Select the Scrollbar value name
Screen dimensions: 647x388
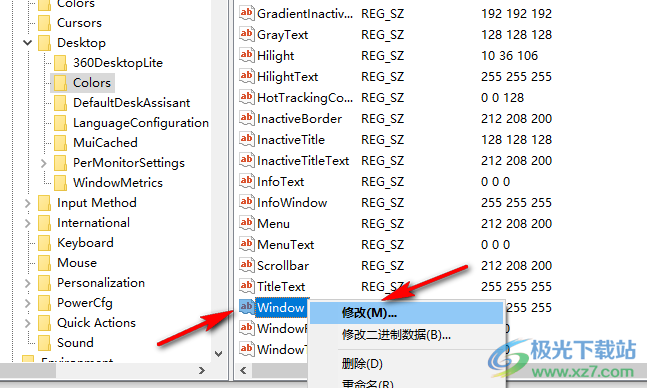point(283,266)
